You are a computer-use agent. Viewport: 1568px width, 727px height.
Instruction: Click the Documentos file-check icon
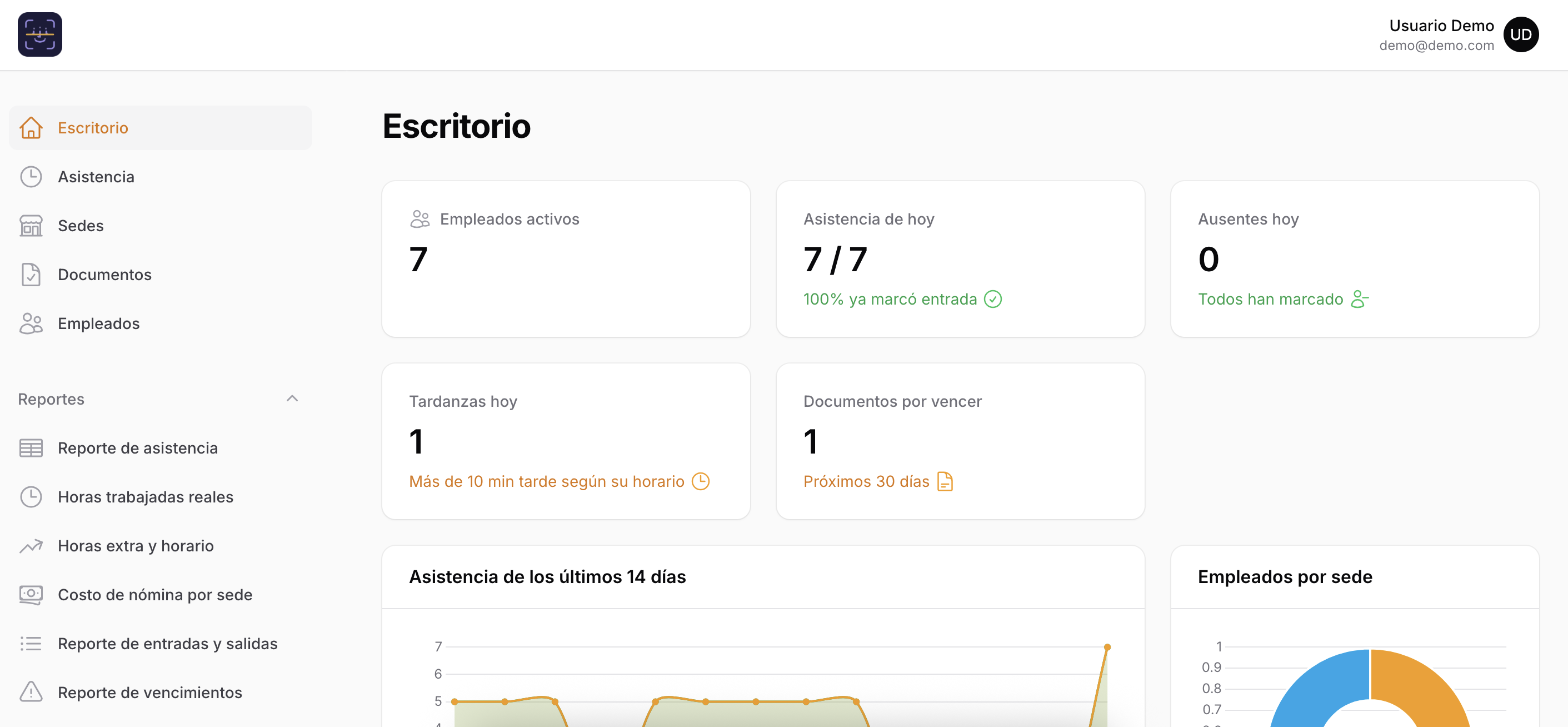click(x=31, y=275)
